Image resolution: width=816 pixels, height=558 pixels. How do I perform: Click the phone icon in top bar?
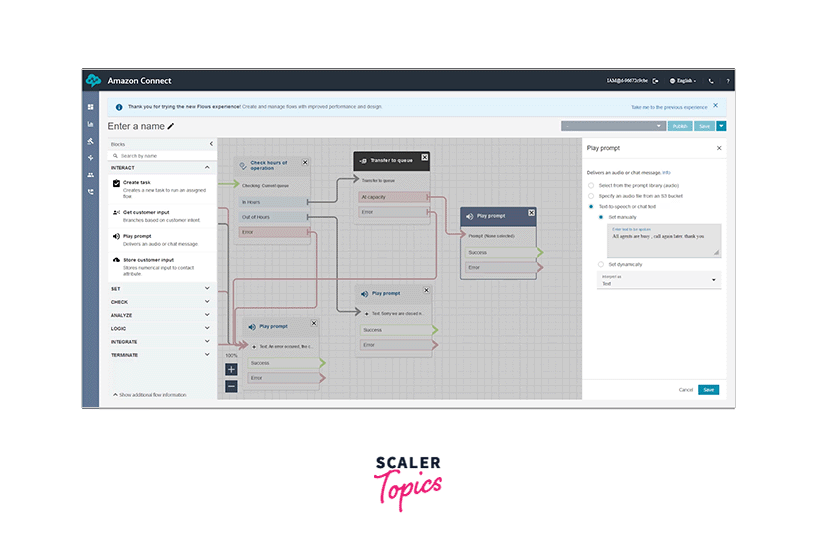coord(710,80)
